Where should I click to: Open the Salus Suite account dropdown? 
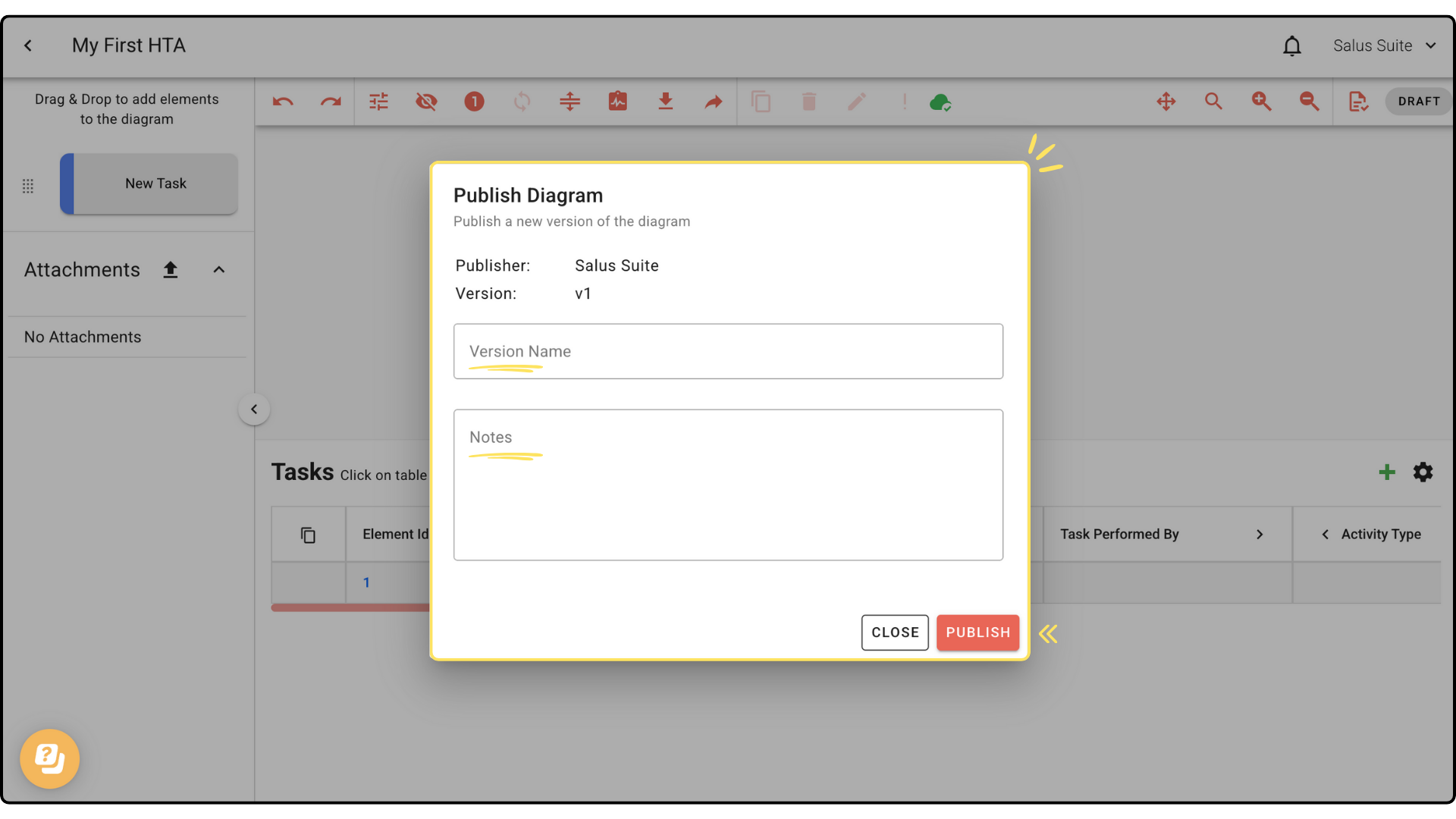pyautogui.click(x=1384, y=46)
